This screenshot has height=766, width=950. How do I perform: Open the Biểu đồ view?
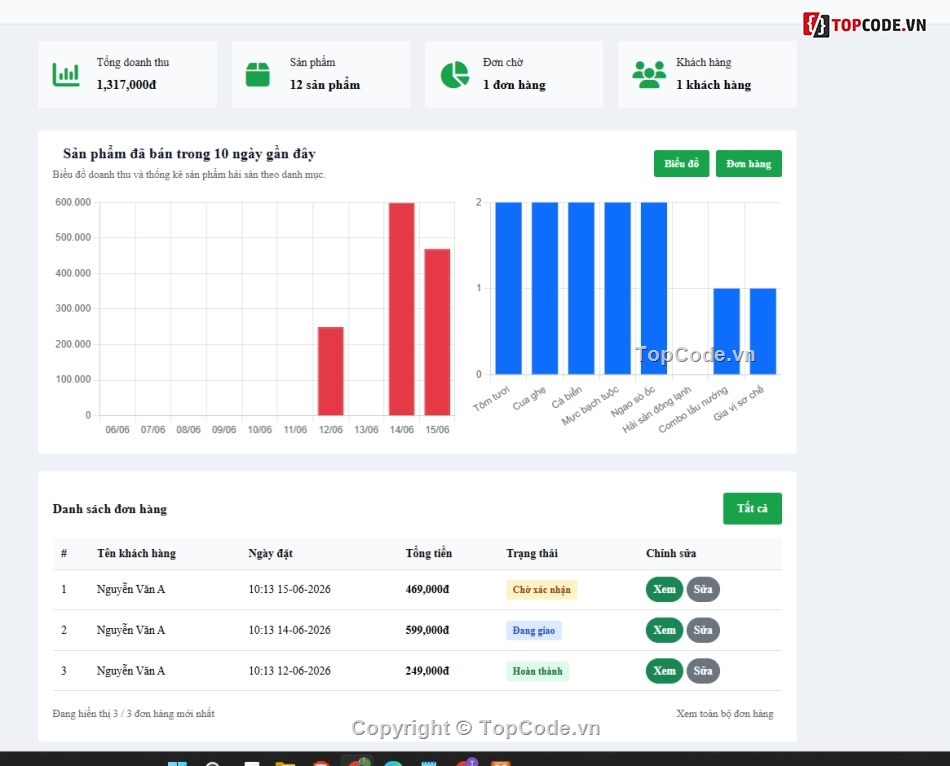click(681, 164)
